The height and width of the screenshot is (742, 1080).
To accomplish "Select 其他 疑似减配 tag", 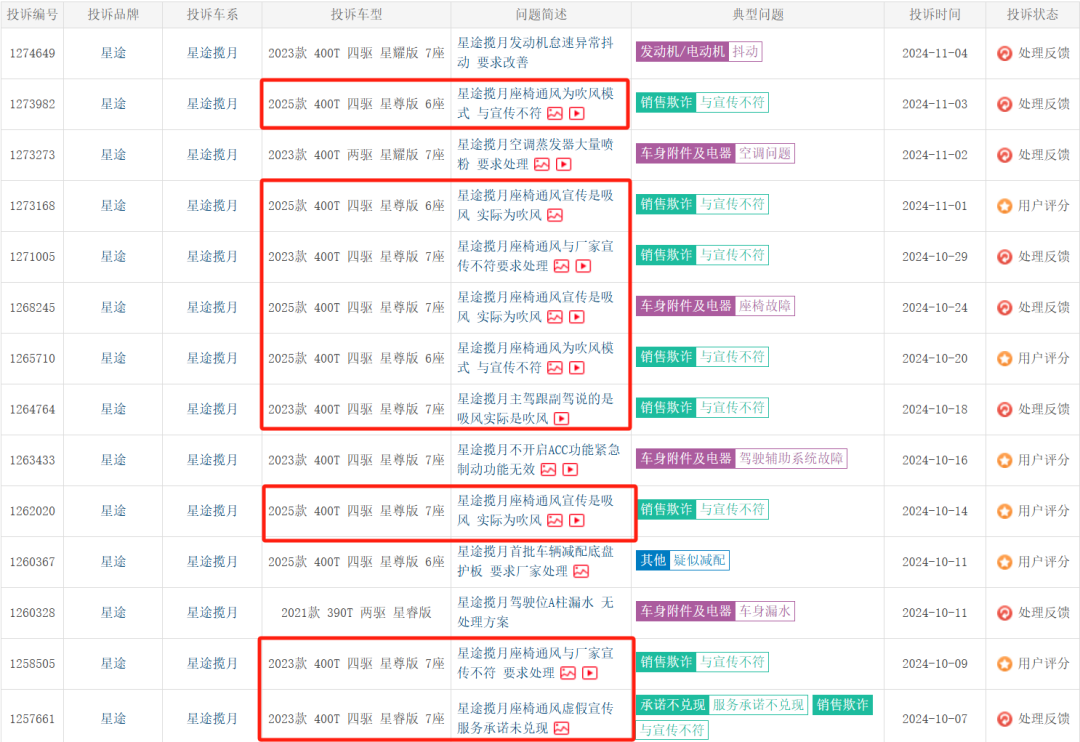I will [x=682, y=561].
